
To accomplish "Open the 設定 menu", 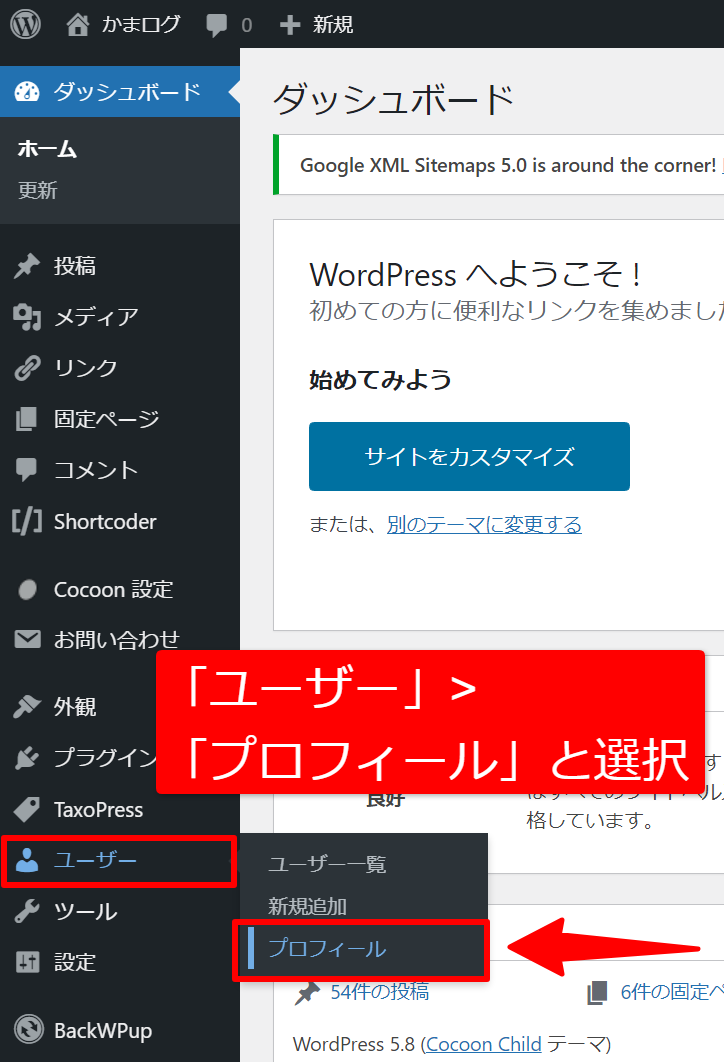I will tap(120, 962).
